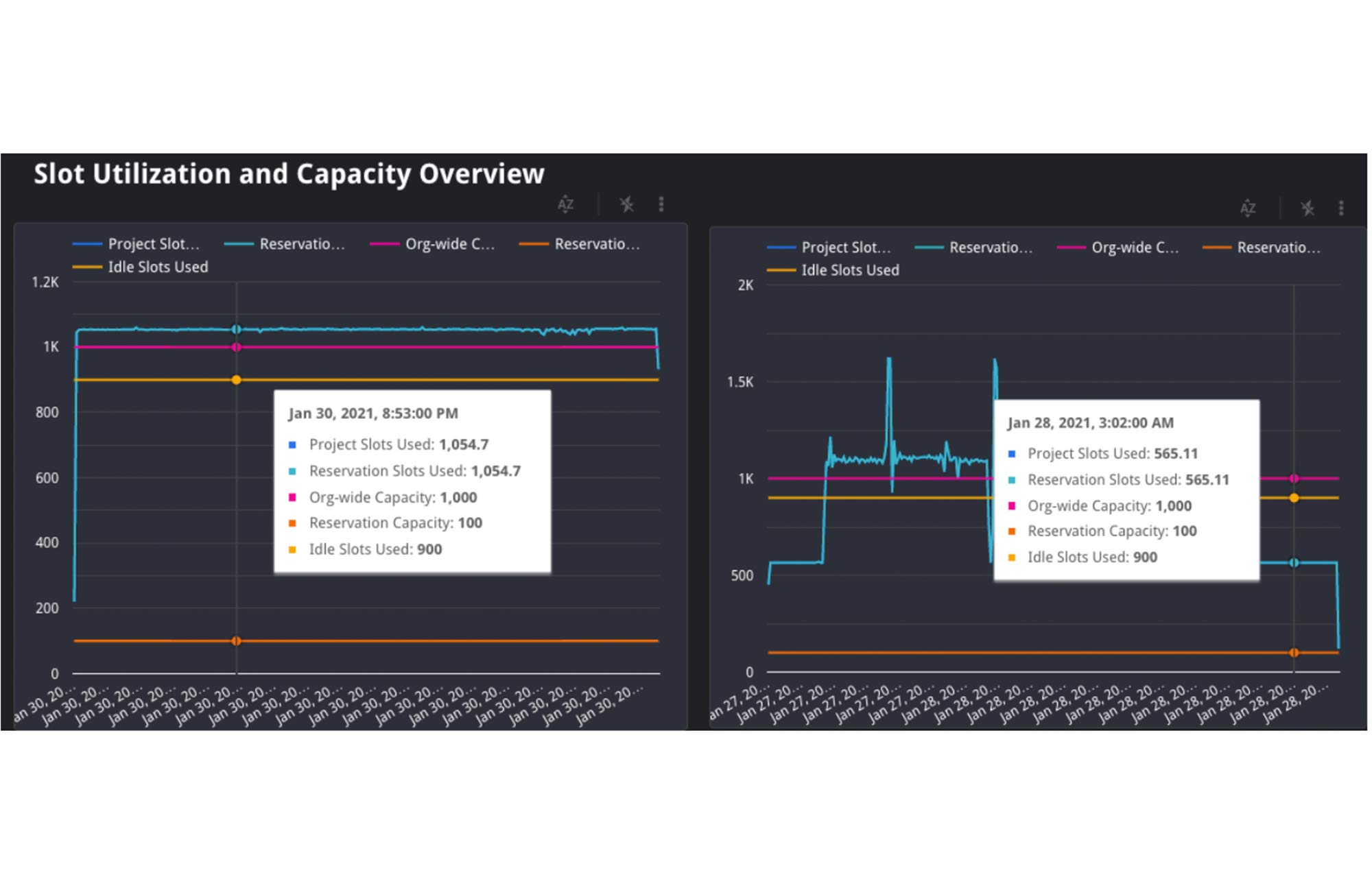Click the 2K y-axis label on right chart
Viewport: 1372px width, 888px height.
point(746,285)
